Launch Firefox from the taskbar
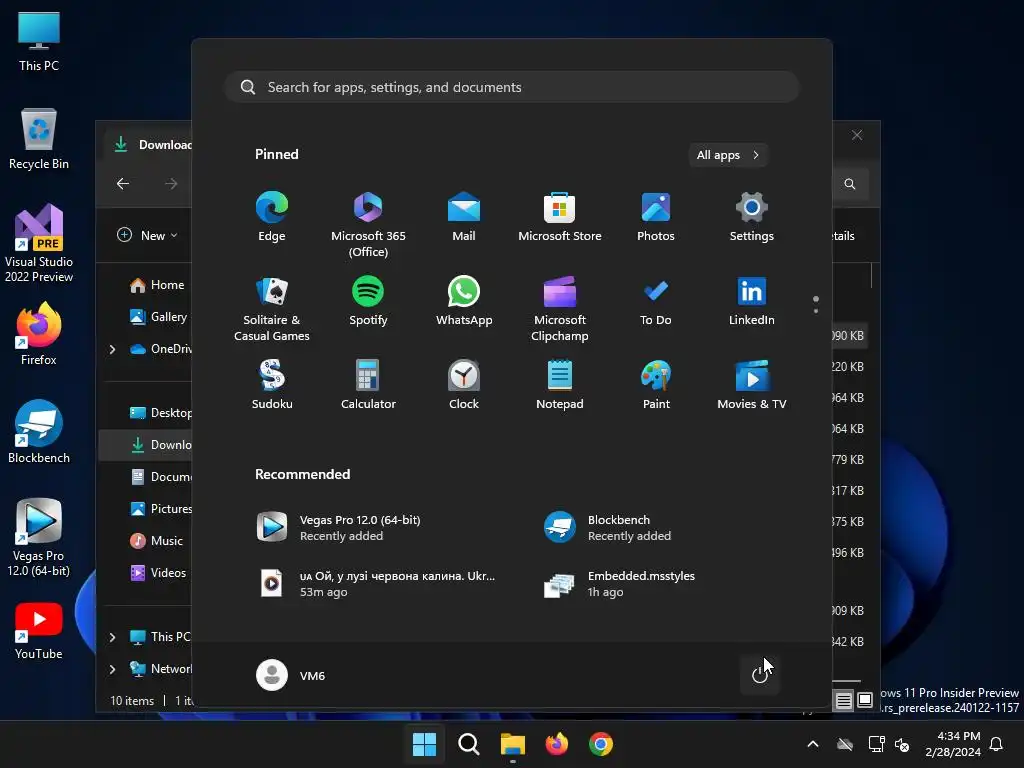The width and height of the screenshot is (1024, 768). (556, 744)
